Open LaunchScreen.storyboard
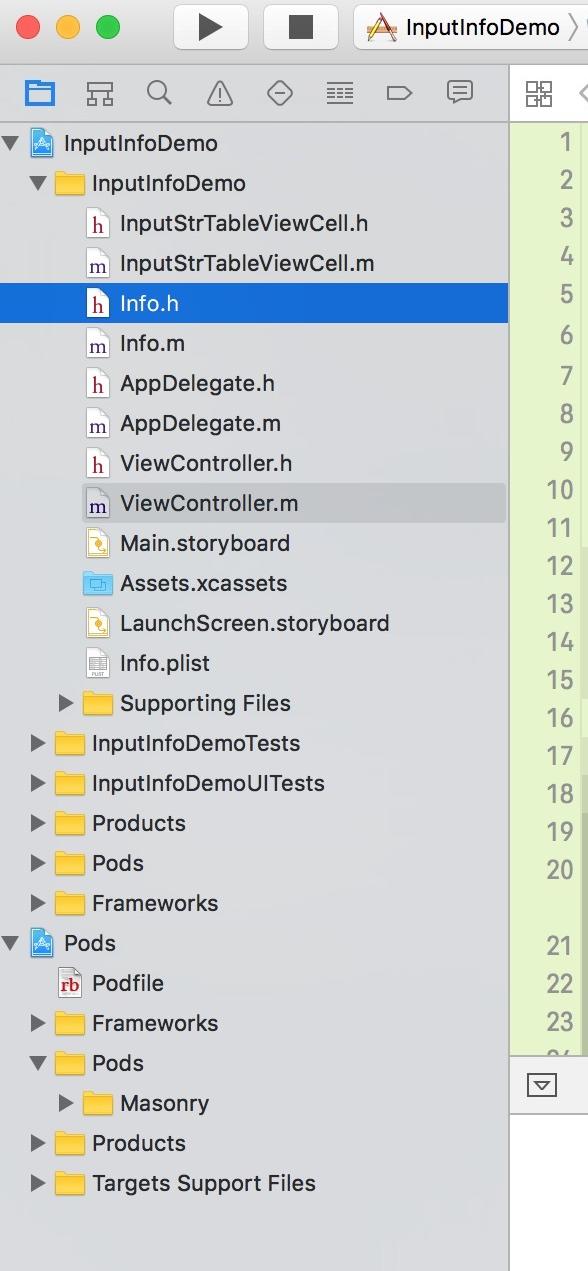 pos(255,623)
